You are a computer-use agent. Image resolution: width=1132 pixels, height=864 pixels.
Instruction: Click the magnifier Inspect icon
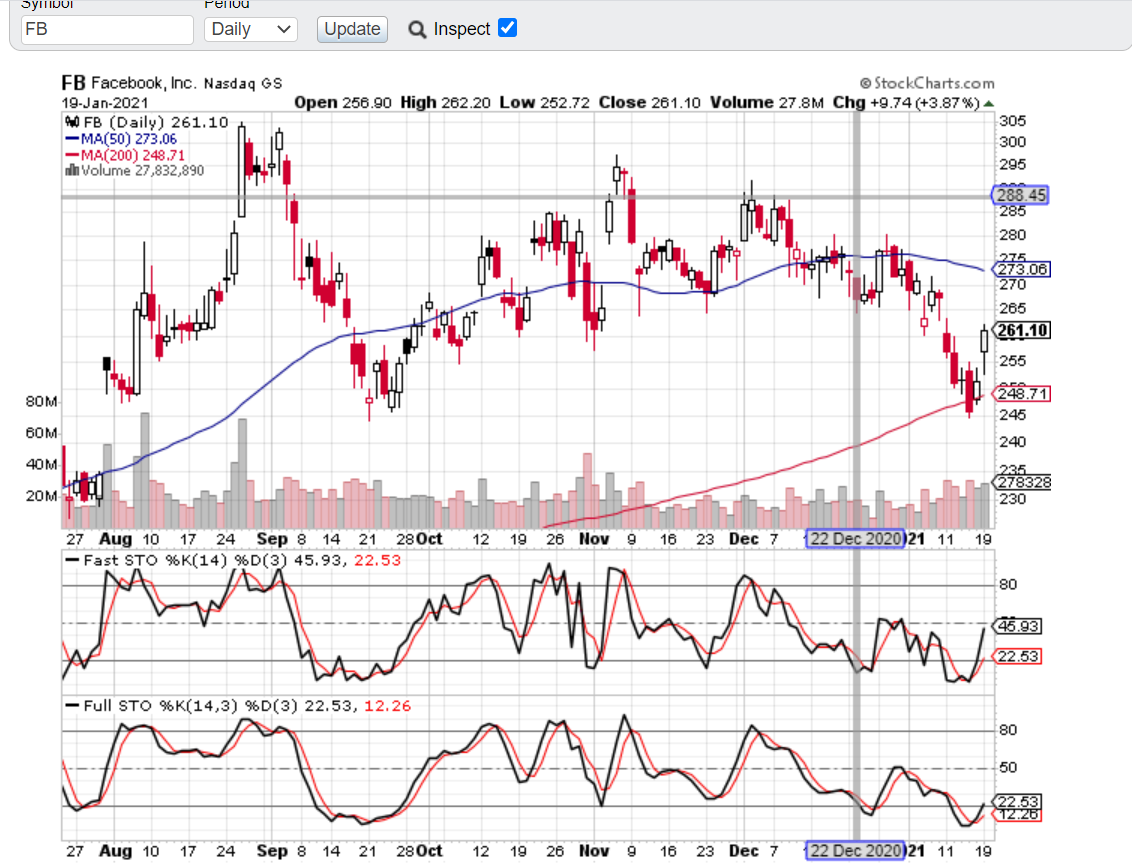coord(417,30)
